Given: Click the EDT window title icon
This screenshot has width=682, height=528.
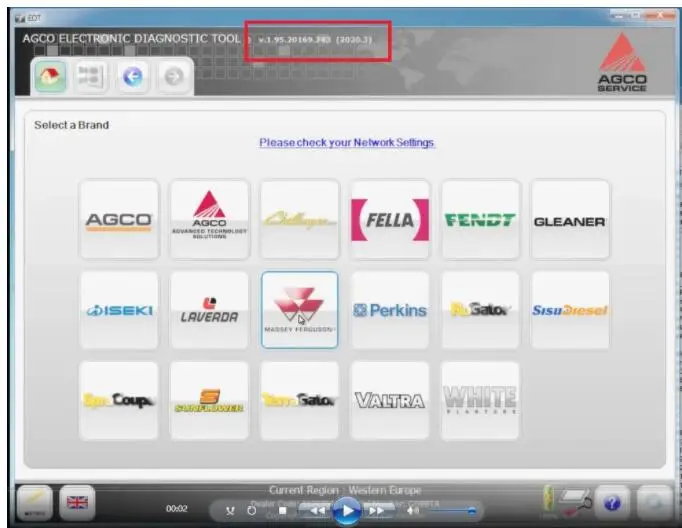Looking at the screenshot, I should pos(20,18).
